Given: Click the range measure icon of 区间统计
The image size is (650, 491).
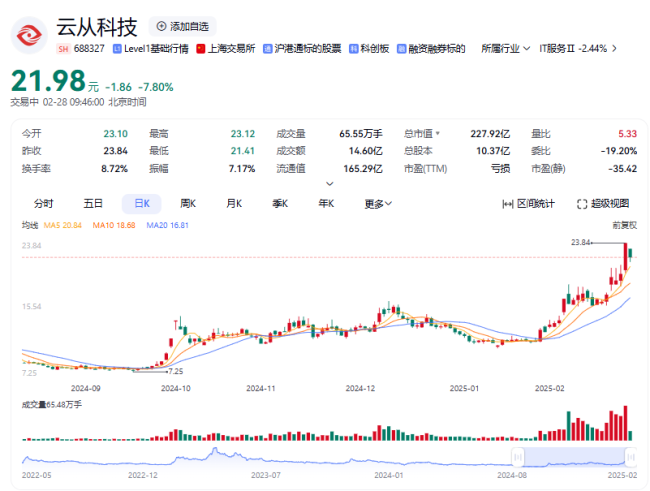Looking at the screenshot, I should click(x=507, y=204).
